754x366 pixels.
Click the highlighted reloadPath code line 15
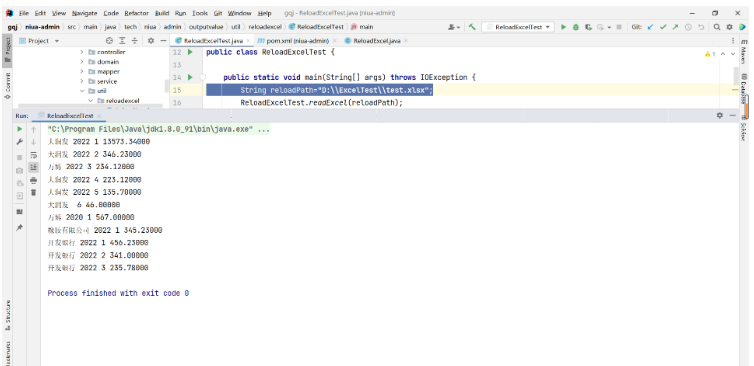(320, 90)
